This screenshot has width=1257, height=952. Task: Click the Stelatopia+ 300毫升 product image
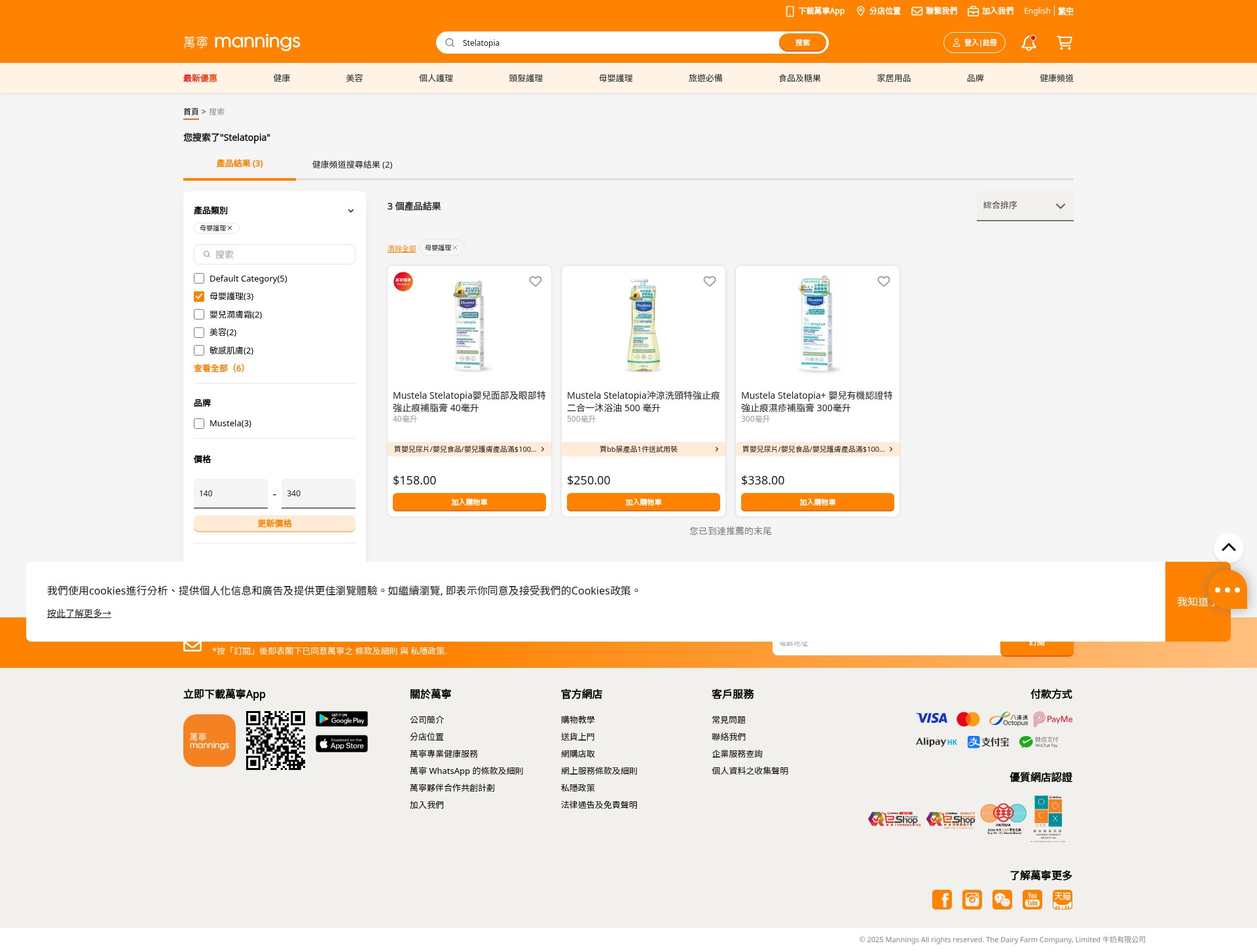pyautogui.click(x=817, y=324)
